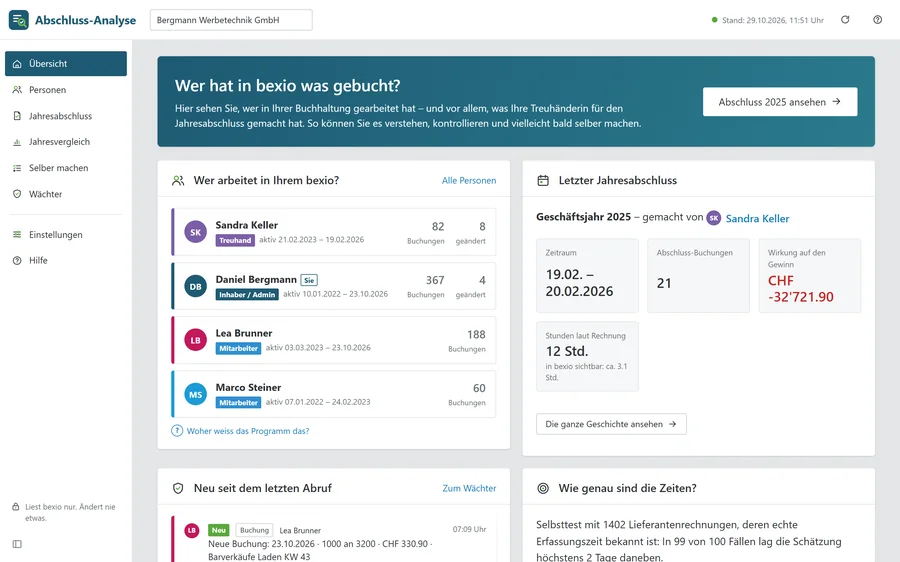Click the 'Inhaber / Admin' badge

247,294
